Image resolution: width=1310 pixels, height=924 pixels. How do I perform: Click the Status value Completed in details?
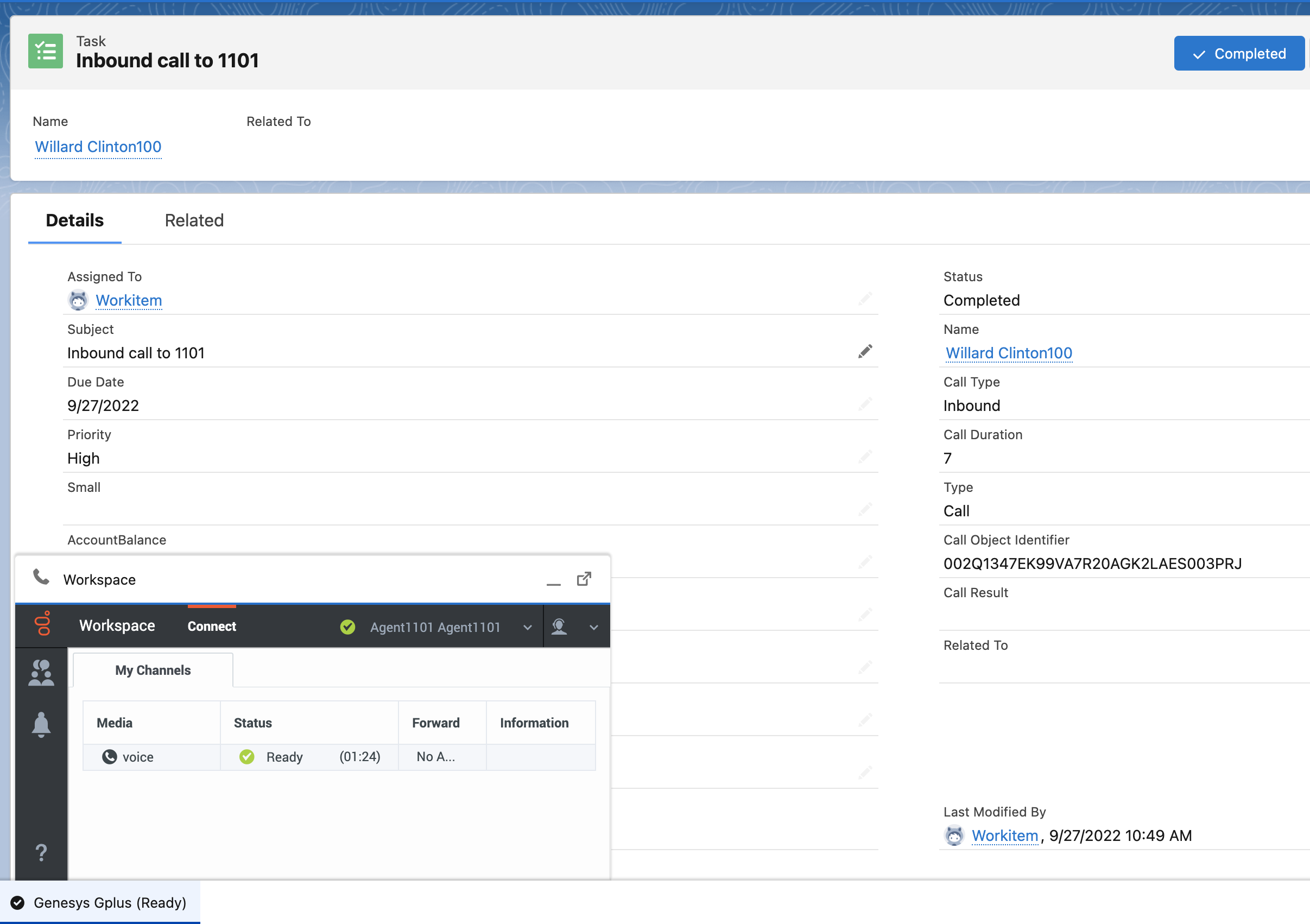click(x=982, y=300)
